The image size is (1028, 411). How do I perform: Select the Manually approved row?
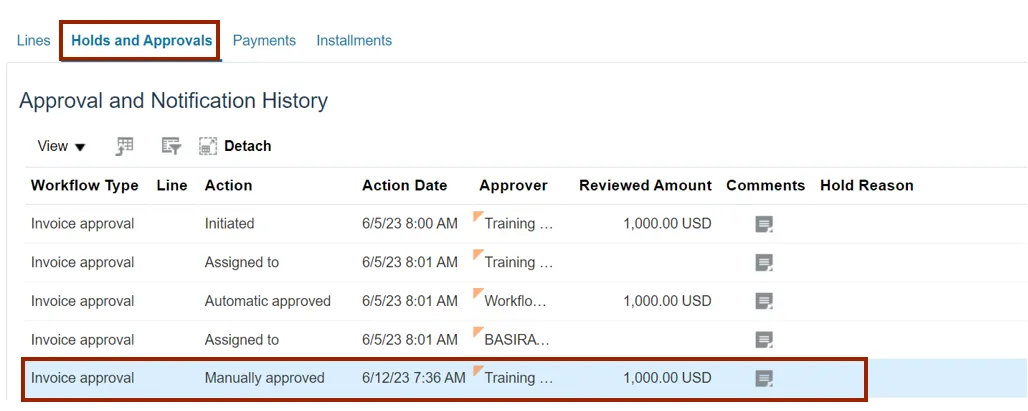click(264, 379)
